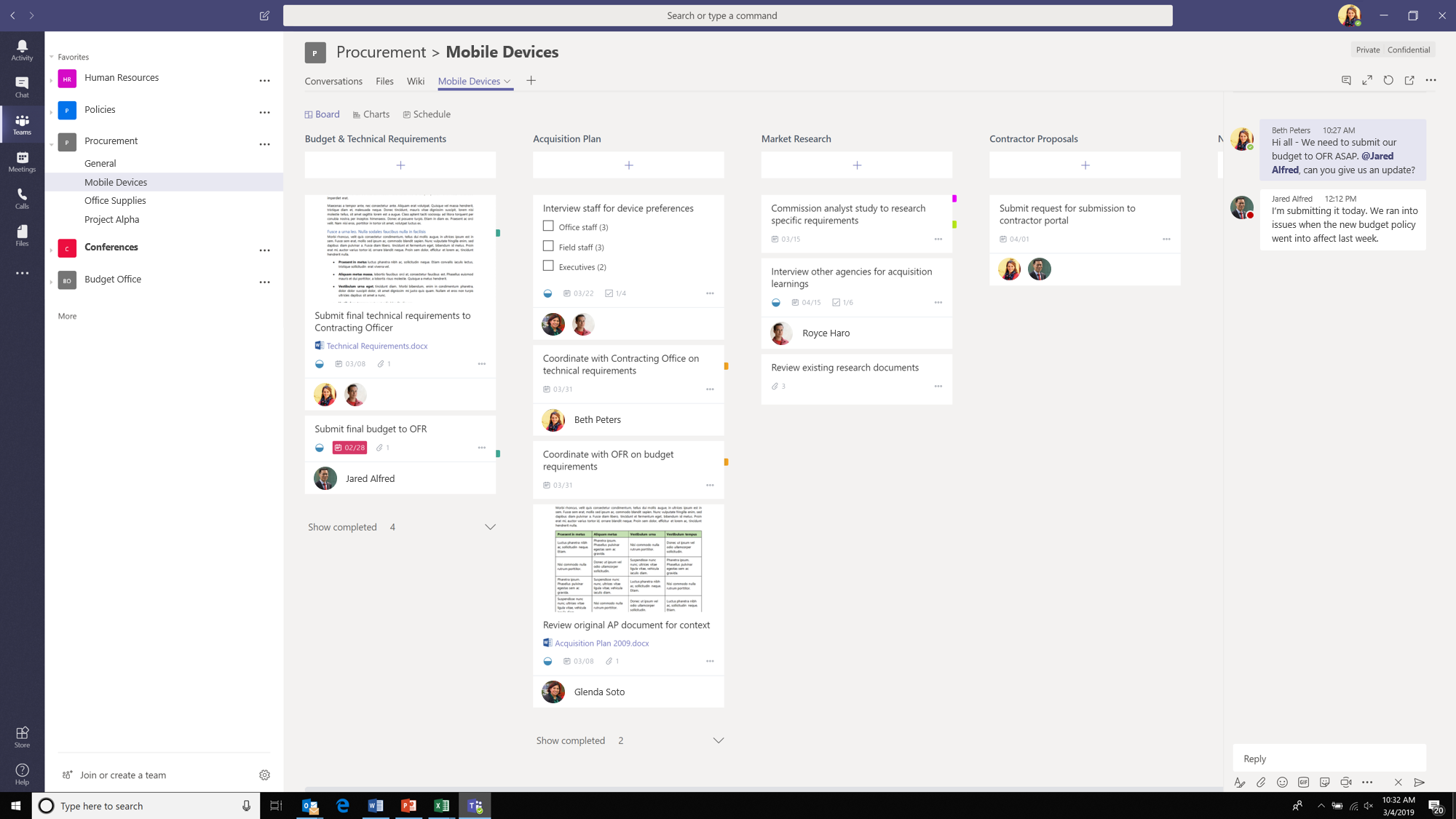Image resolution: width=1456 pixels, height=819 pixels.
Task: Click Acquisition Plan 2009.docx link
Action: 600,643
